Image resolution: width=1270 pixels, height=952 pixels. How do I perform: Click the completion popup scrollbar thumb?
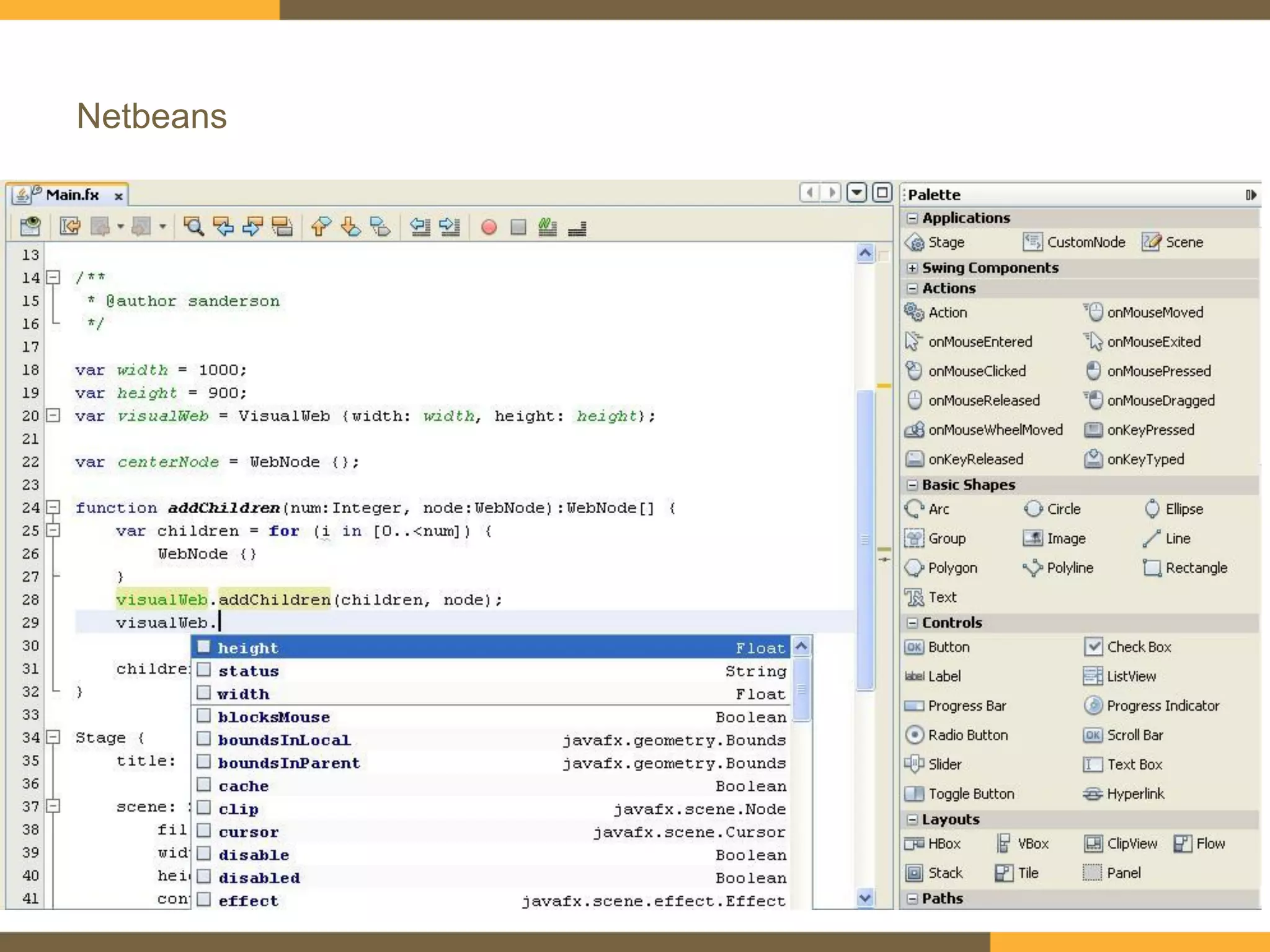(x=801, y=689)
